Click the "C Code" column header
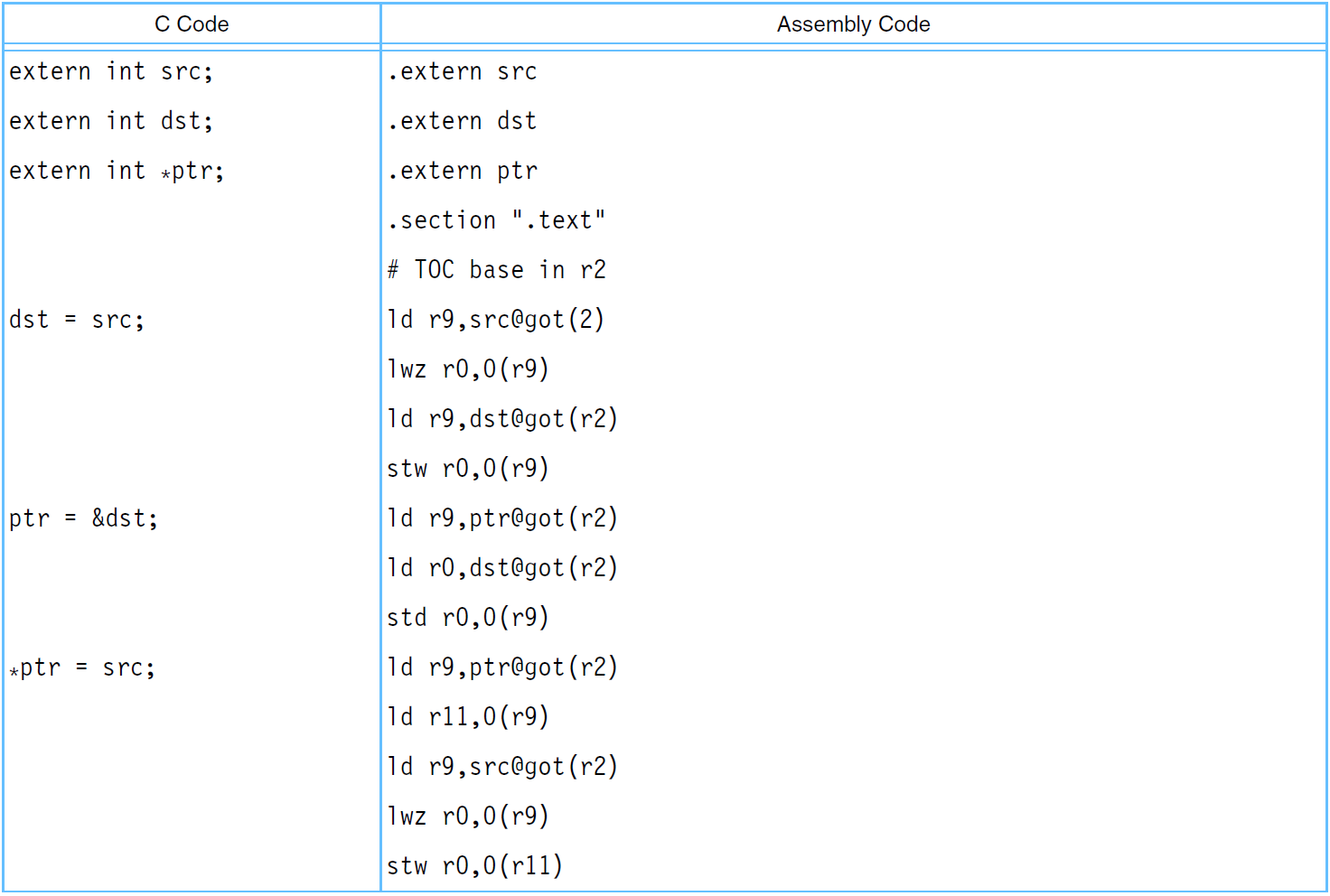 [x=192, y=24]
